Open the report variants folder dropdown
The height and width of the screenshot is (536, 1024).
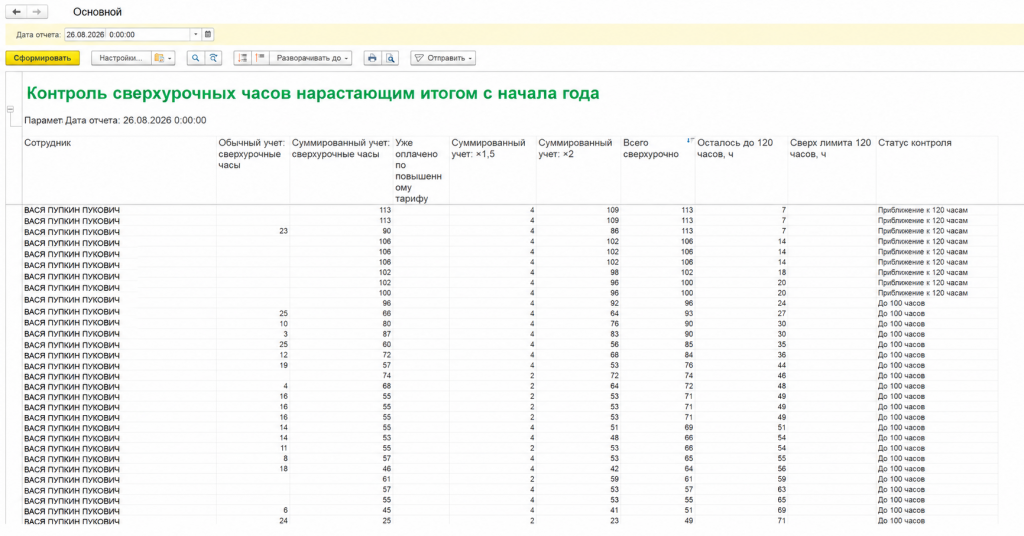(x=163, y=58)
